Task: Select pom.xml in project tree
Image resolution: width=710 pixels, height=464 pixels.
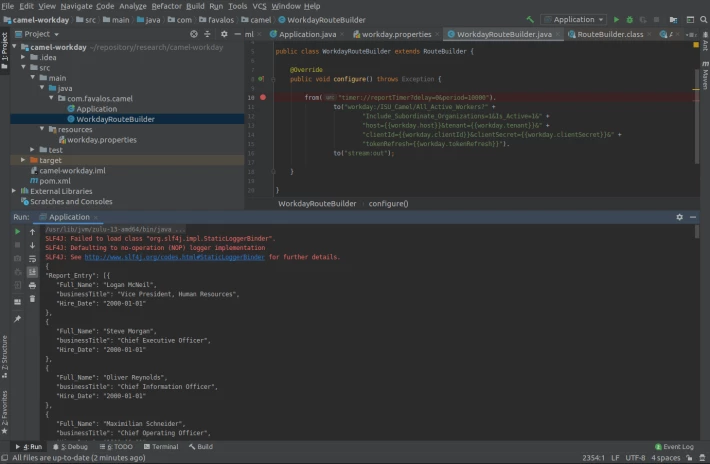Action: [54, 181]
